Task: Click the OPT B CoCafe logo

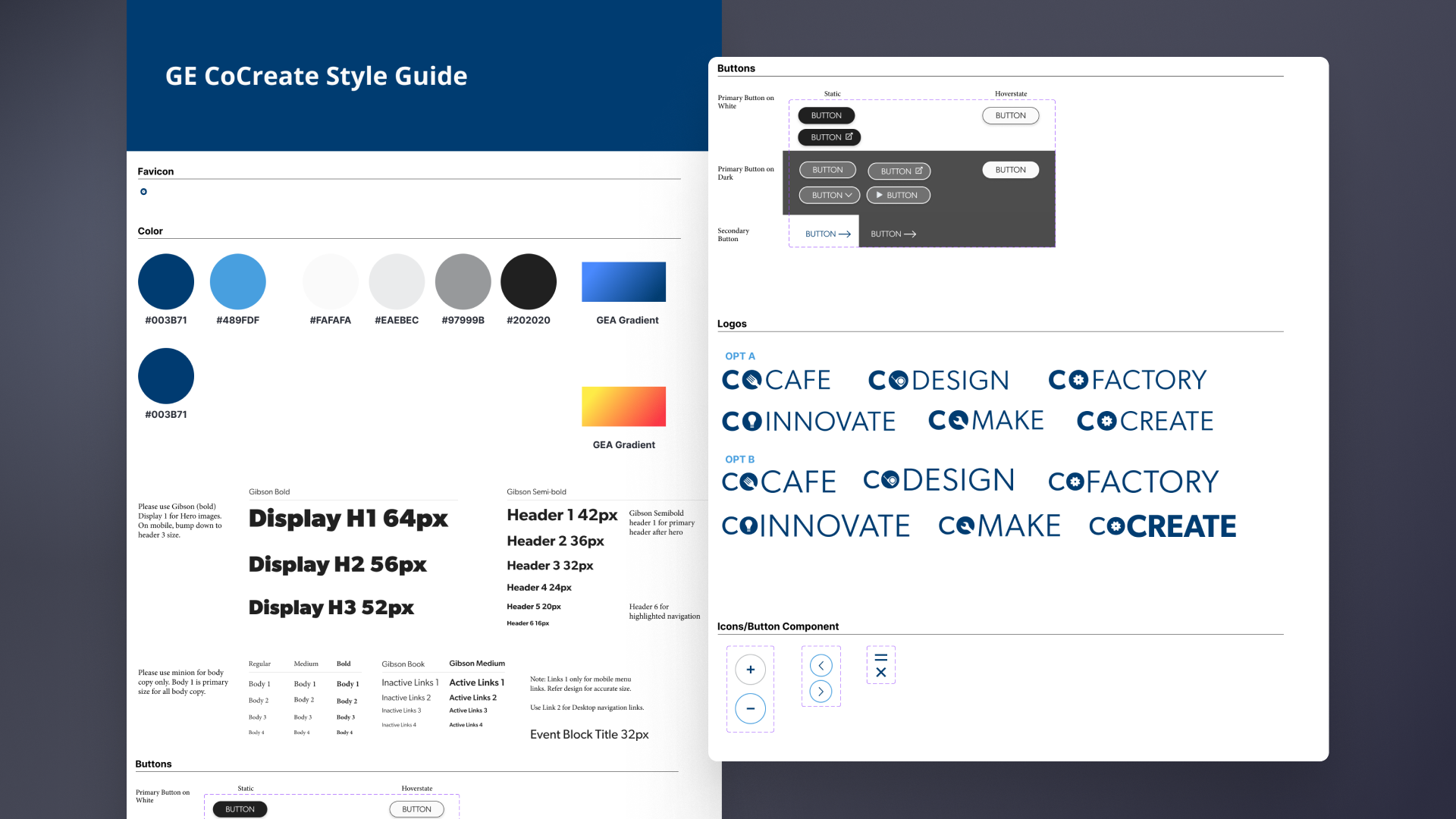Action: click(x=779, y=482)
